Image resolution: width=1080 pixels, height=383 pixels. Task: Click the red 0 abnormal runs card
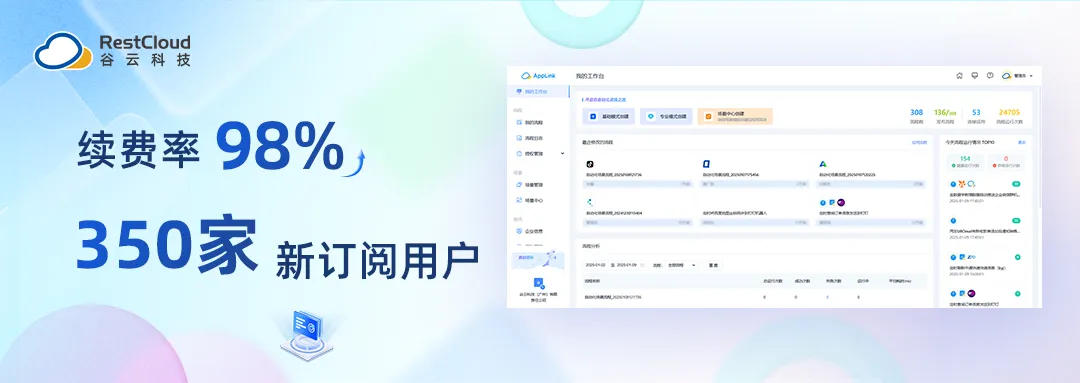(x=1006, y=162)
